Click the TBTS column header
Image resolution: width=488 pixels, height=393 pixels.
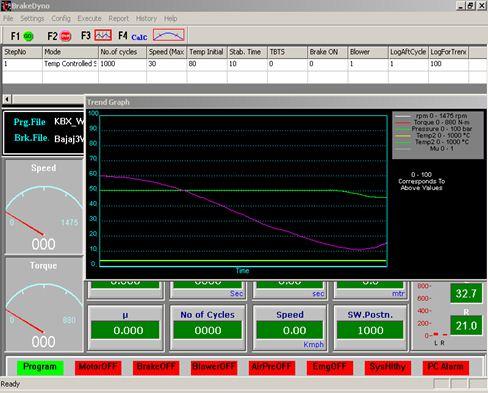287,52
